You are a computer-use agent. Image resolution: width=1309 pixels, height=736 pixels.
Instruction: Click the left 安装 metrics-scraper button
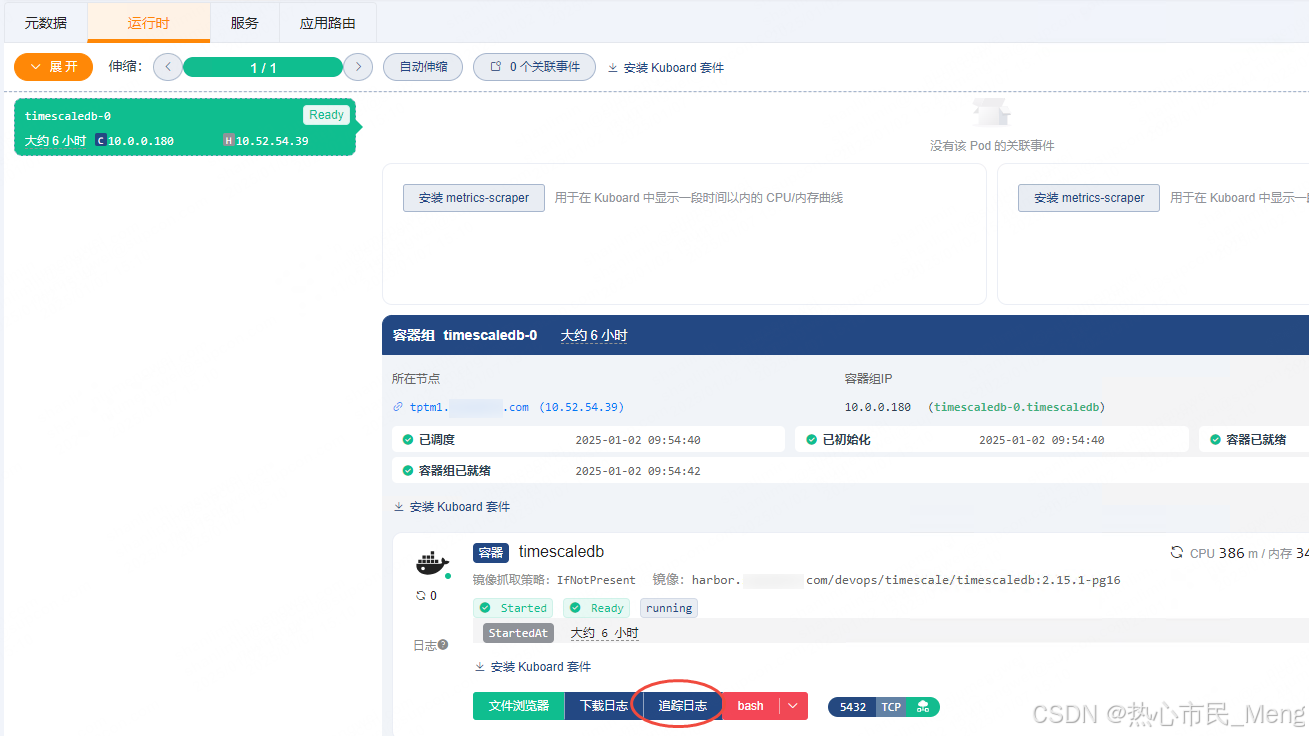[x=474, y=198]
